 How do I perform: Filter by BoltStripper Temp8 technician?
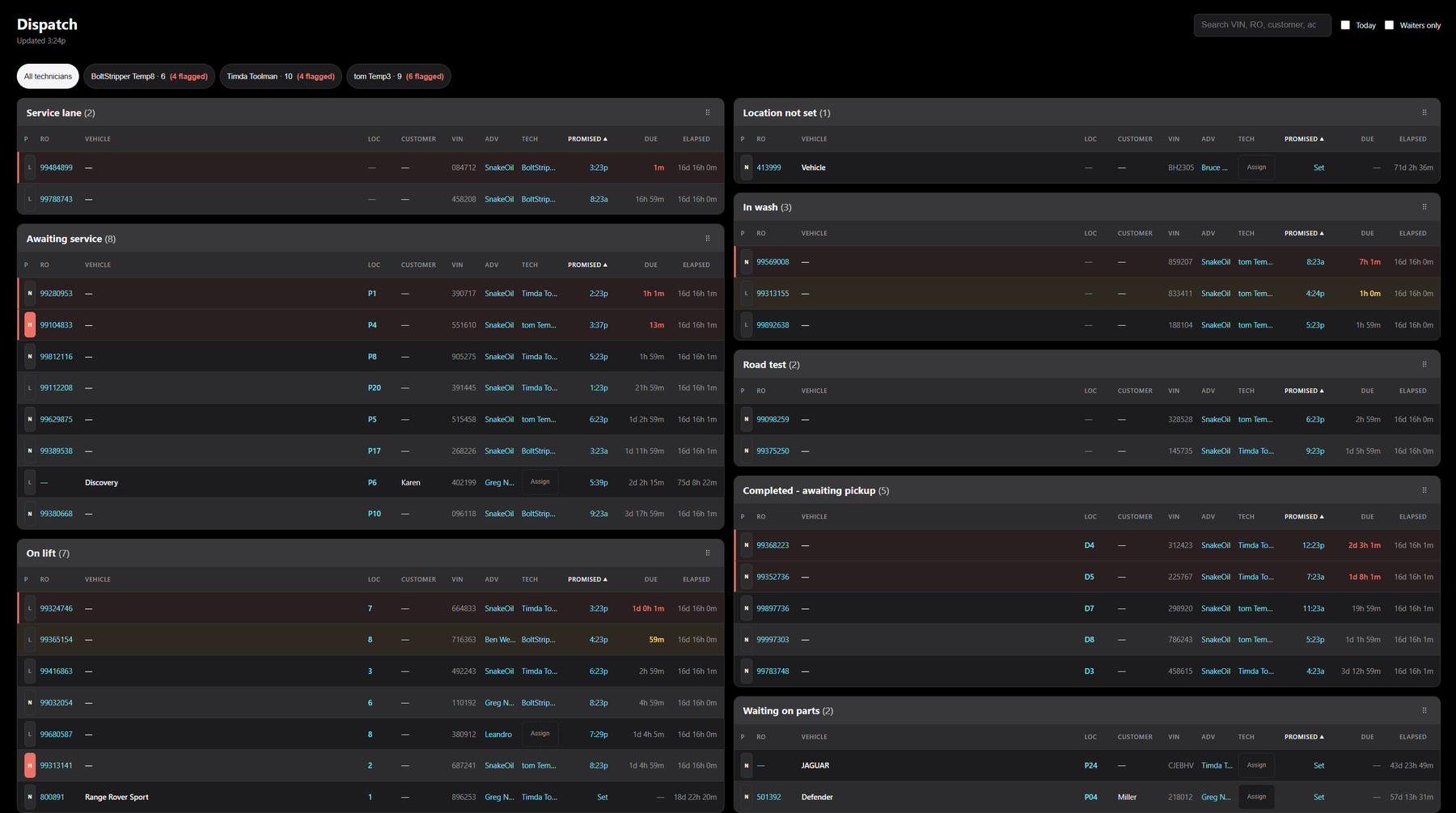pos(149,76)
